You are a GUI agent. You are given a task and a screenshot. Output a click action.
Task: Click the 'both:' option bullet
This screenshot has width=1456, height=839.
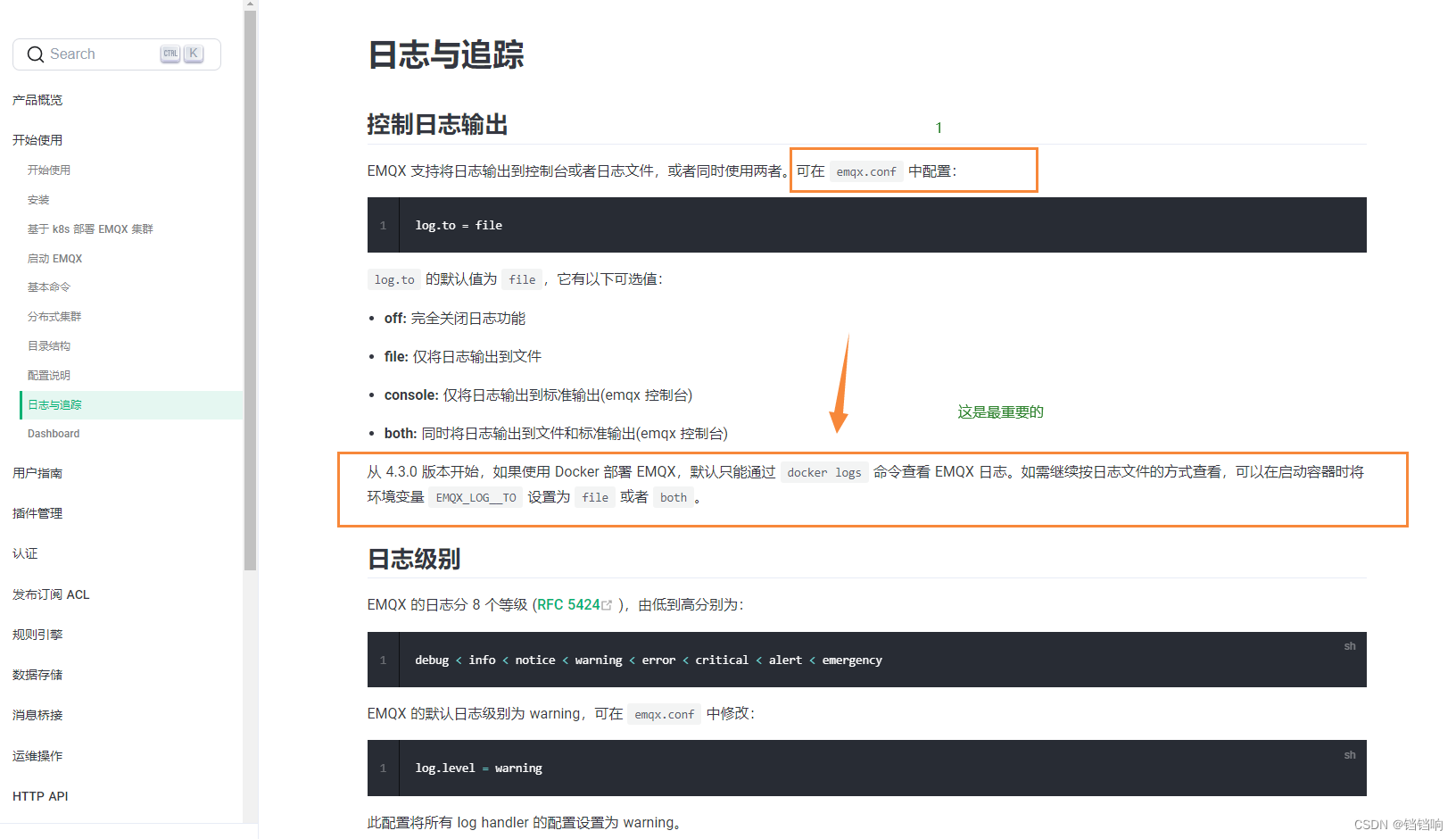(x=556, y=434)
